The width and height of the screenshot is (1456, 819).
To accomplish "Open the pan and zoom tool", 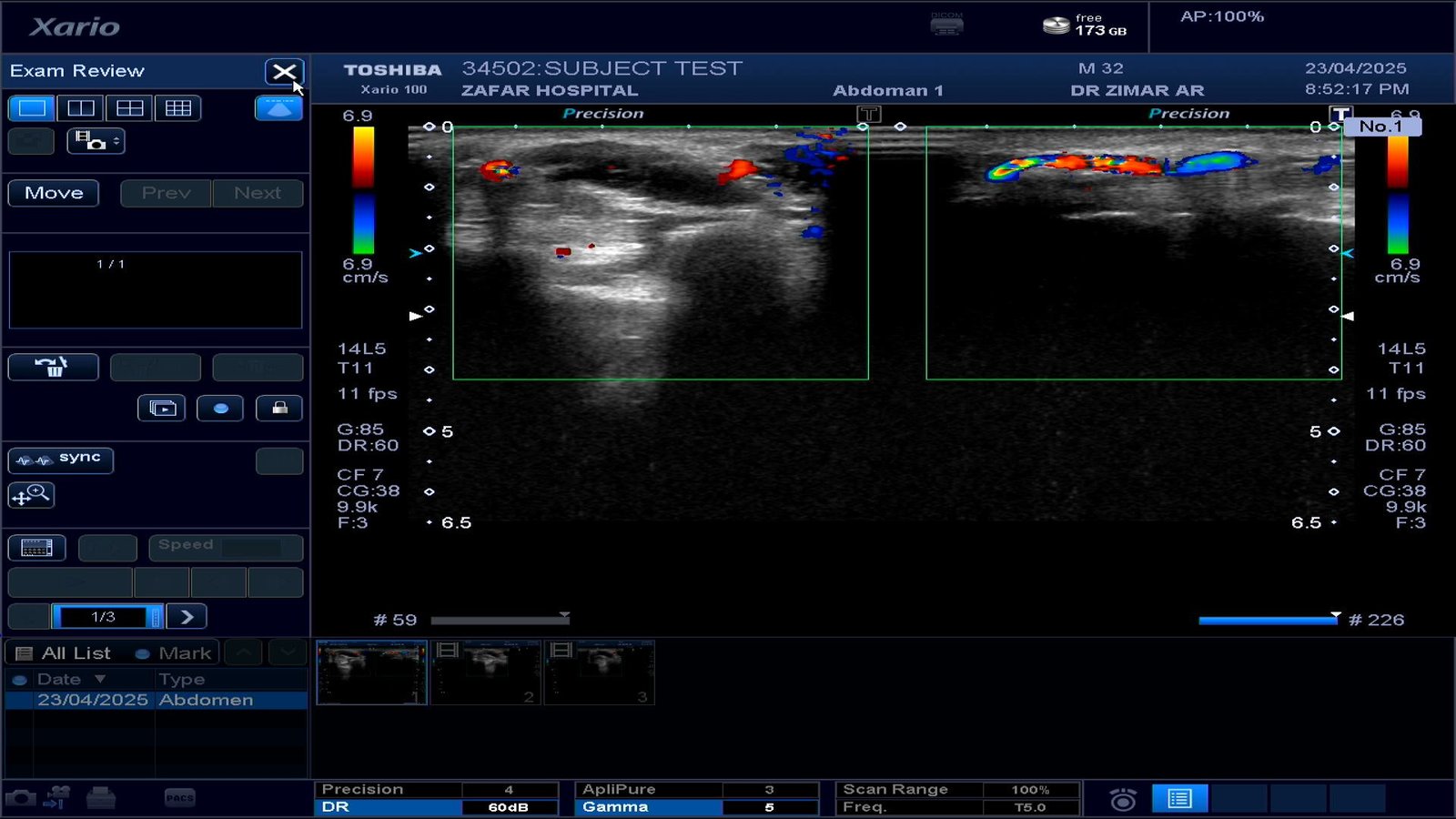I will pos(31,495).
